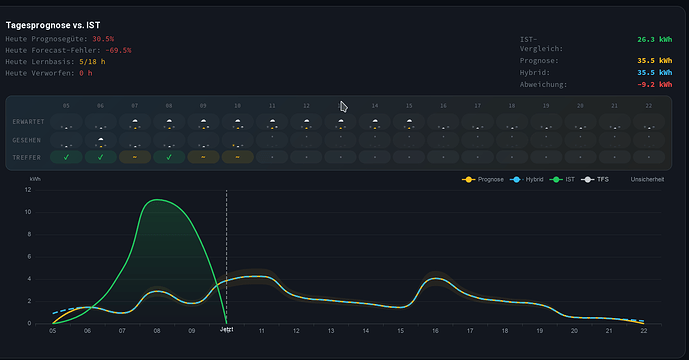Click the hour 18 column header in grid
This screenshot has width=689, height=360.
pyautogui.click(x=512, y=105)
